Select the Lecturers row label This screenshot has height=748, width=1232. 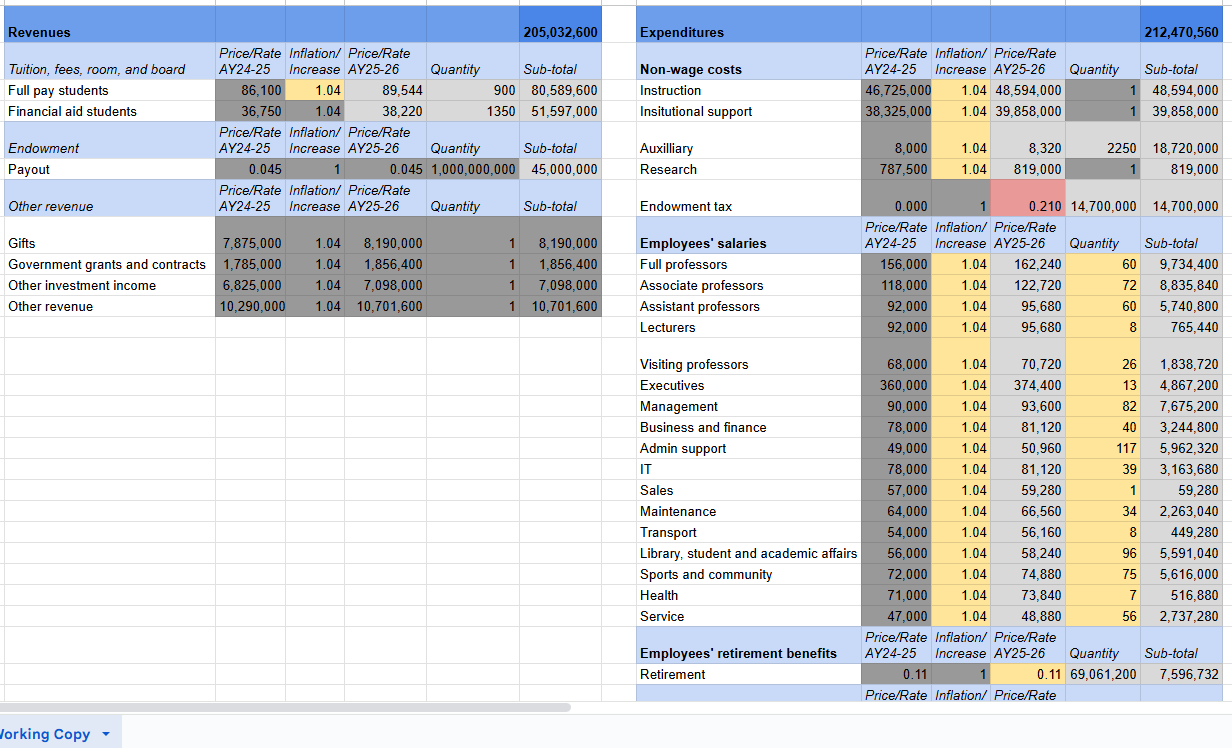(748, 327)
